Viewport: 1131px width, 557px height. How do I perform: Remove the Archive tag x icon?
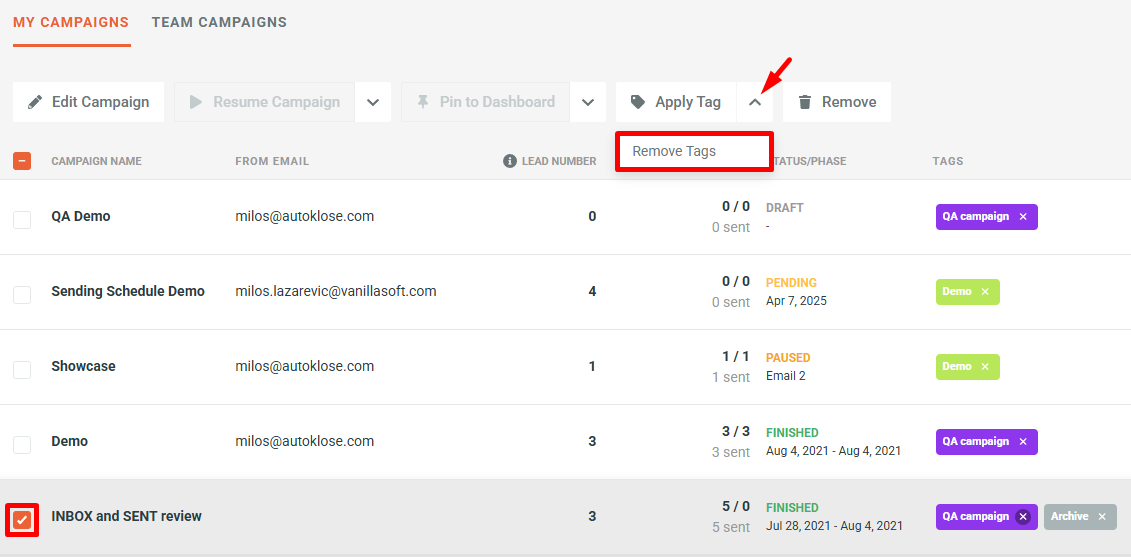tap(1102, 517)
